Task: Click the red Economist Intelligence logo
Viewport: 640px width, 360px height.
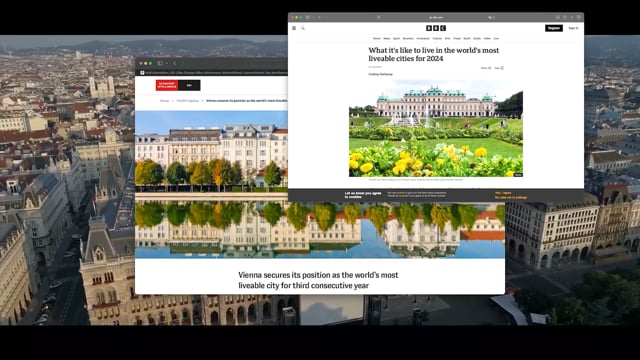Action: pyautogui.click(x=167, y=85)
